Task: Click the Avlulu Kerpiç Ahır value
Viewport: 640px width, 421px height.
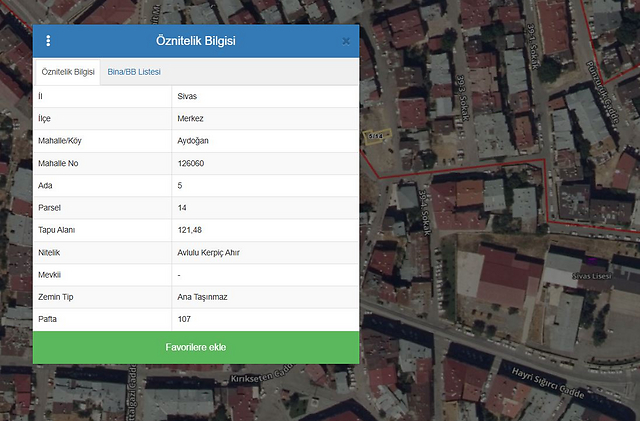Action: pos(208,253)
